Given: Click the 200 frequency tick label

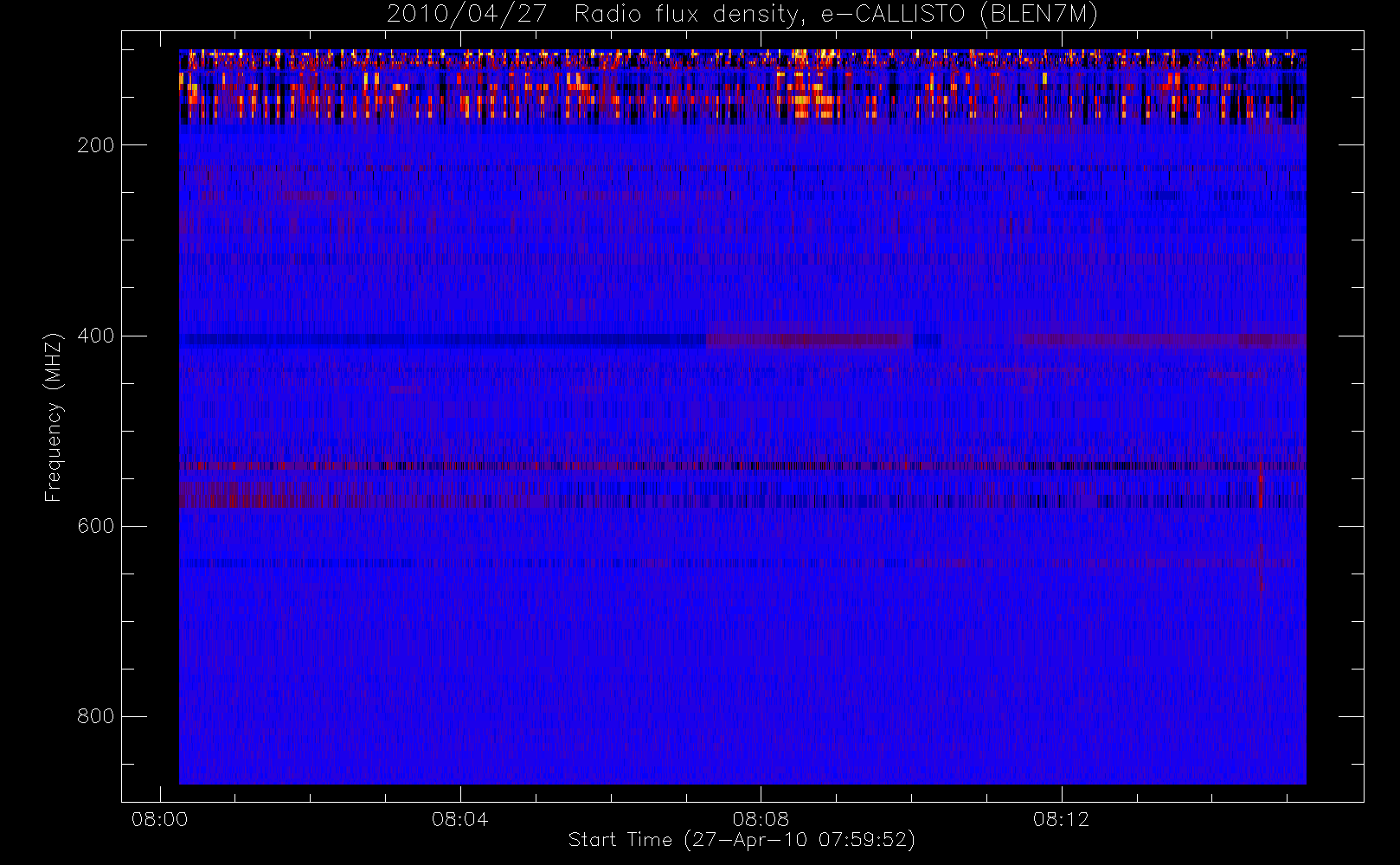Looking at the screenshot, I should pos(96,145).
